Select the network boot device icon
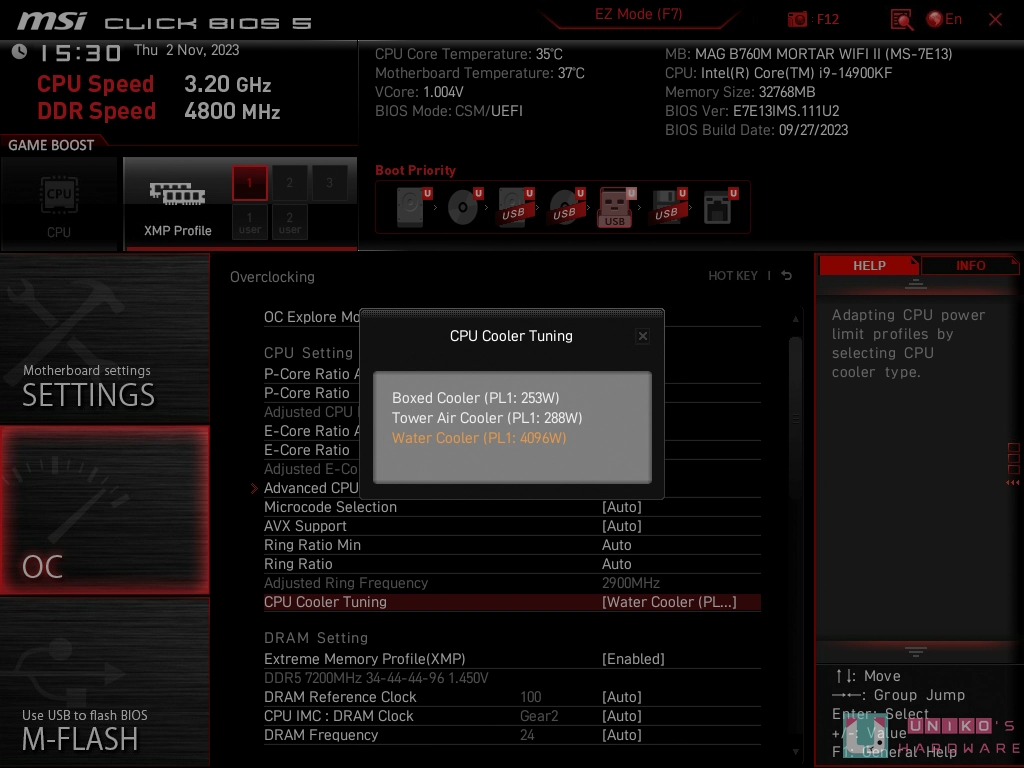Viewport: 1024px width, 768px height. [720, 207]
